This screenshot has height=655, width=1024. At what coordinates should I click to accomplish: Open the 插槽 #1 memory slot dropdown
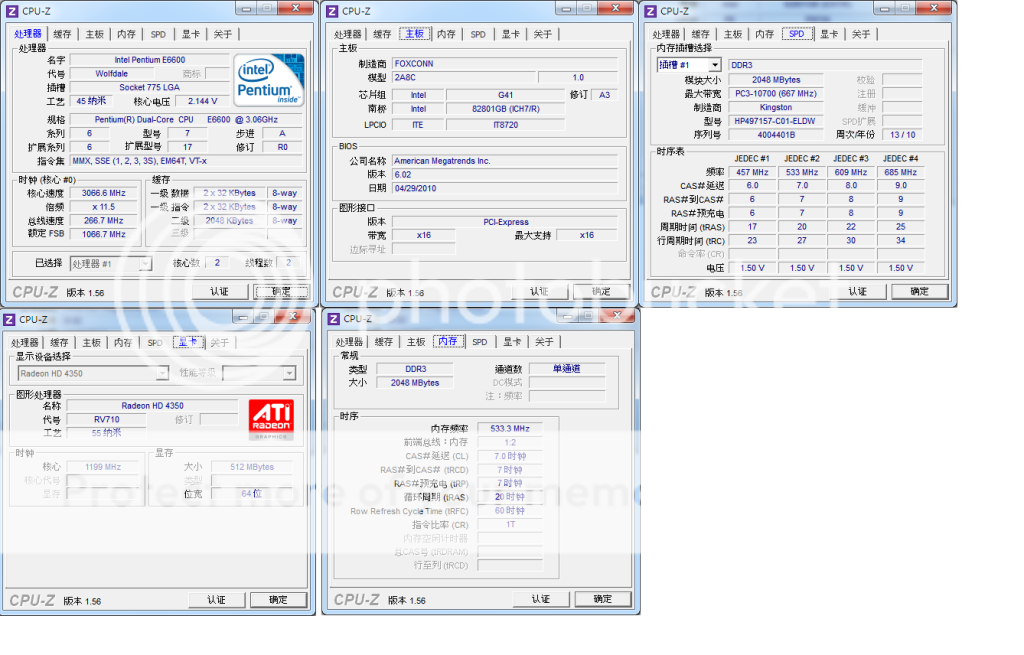pyautogui.click(x=688, y=65)
